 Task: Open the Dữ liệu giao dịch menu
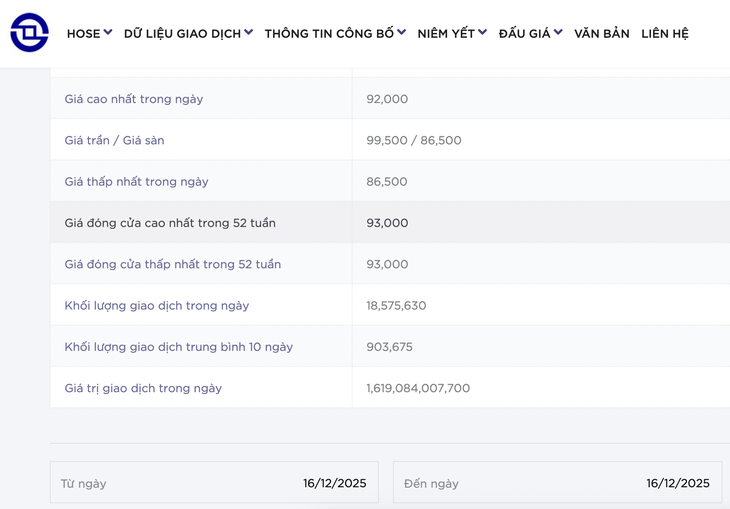pyautogui.click(x=182, y=34)
